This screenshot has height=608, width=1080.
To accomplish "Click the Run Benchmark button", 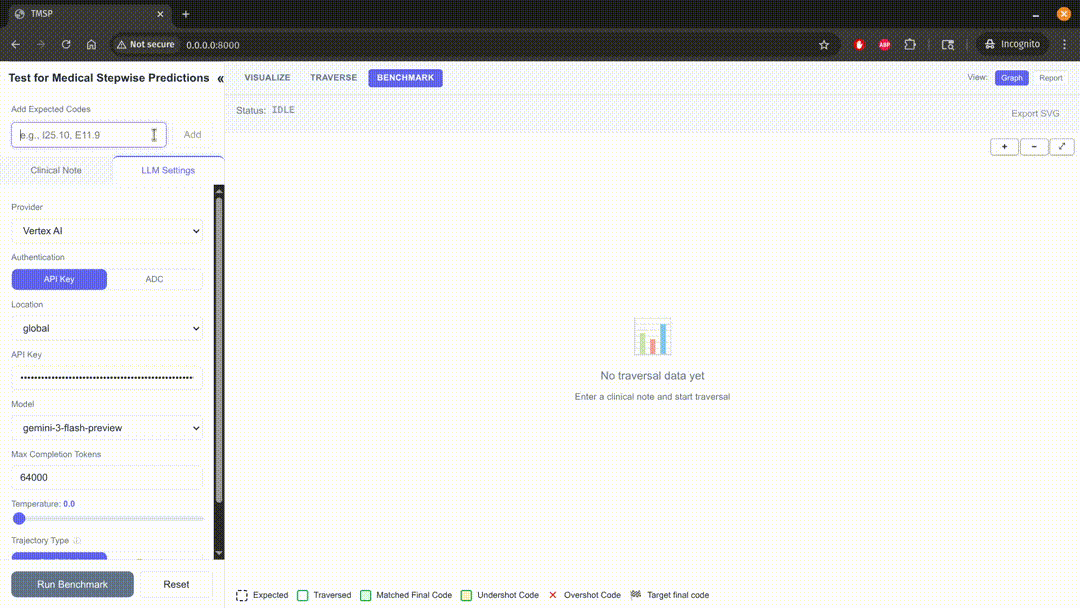I will 72,585.
